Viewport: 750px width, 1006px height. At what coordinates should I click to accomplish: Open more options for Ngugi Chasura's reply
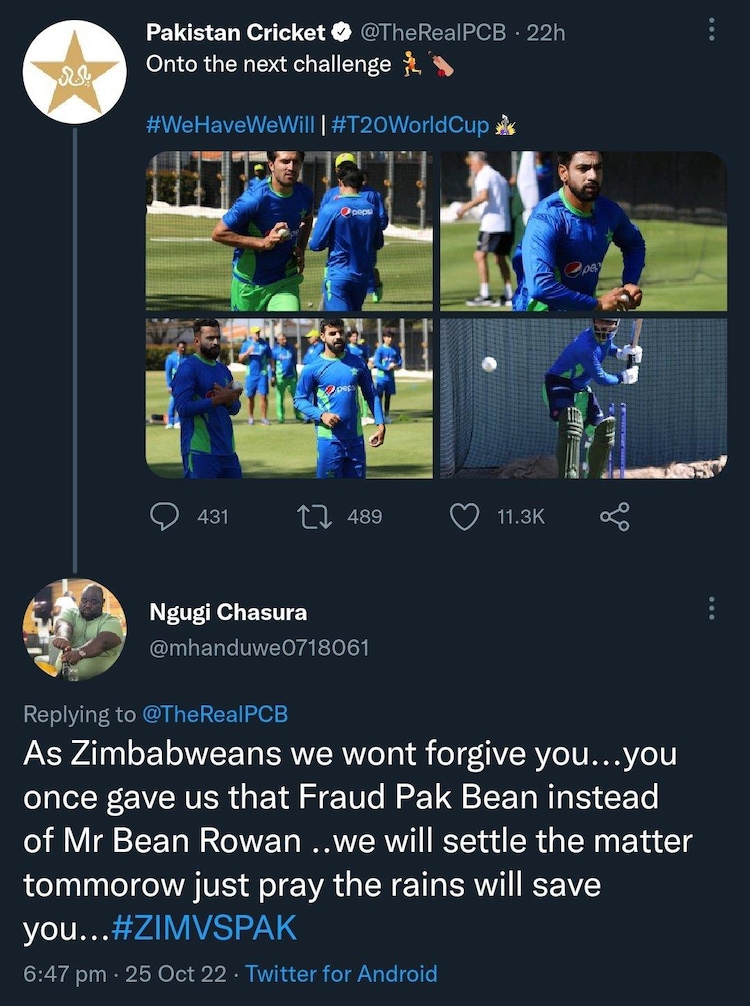(712, 609)
